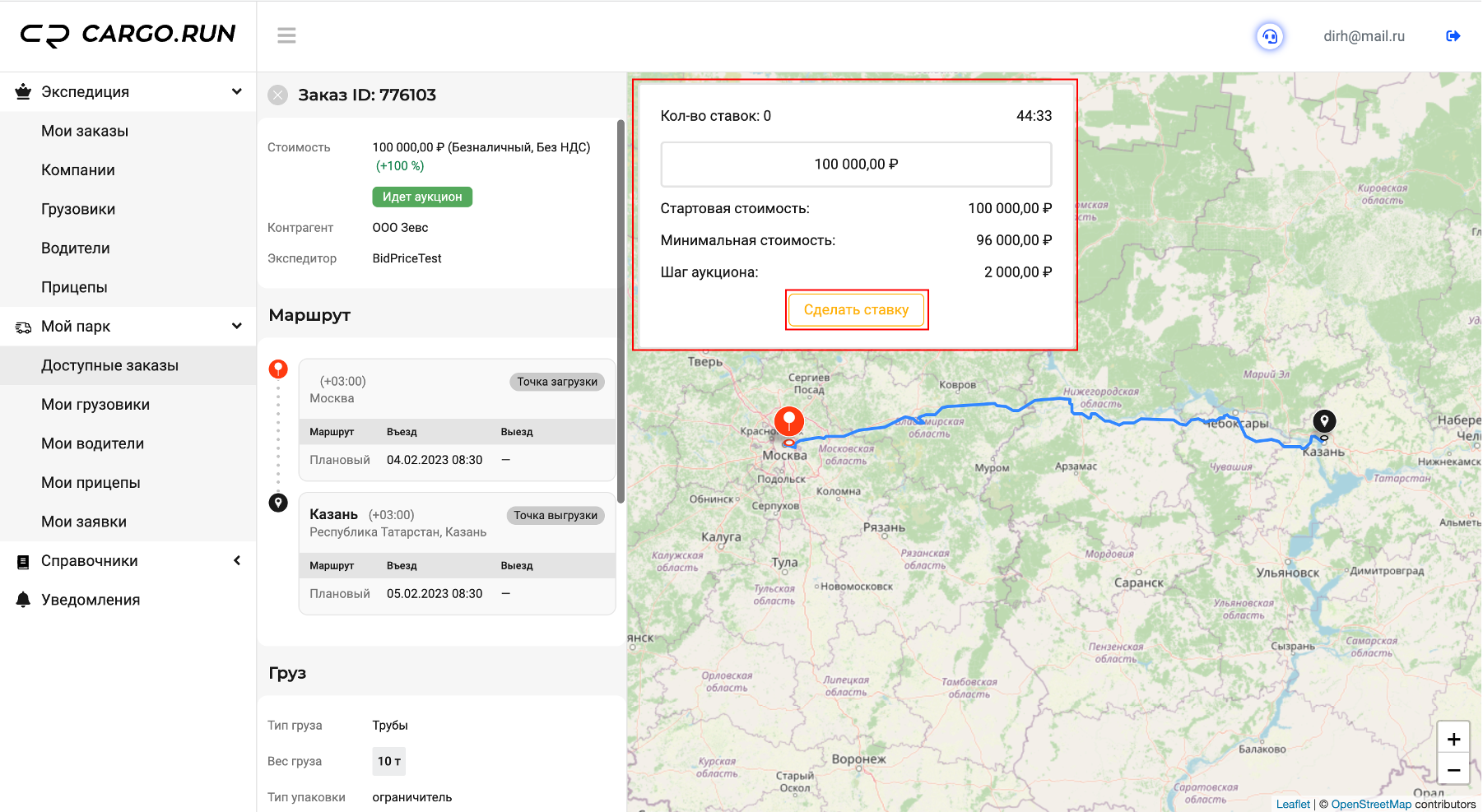
Task: Expand the Справочники section chevron
Action: click(237, 560)
